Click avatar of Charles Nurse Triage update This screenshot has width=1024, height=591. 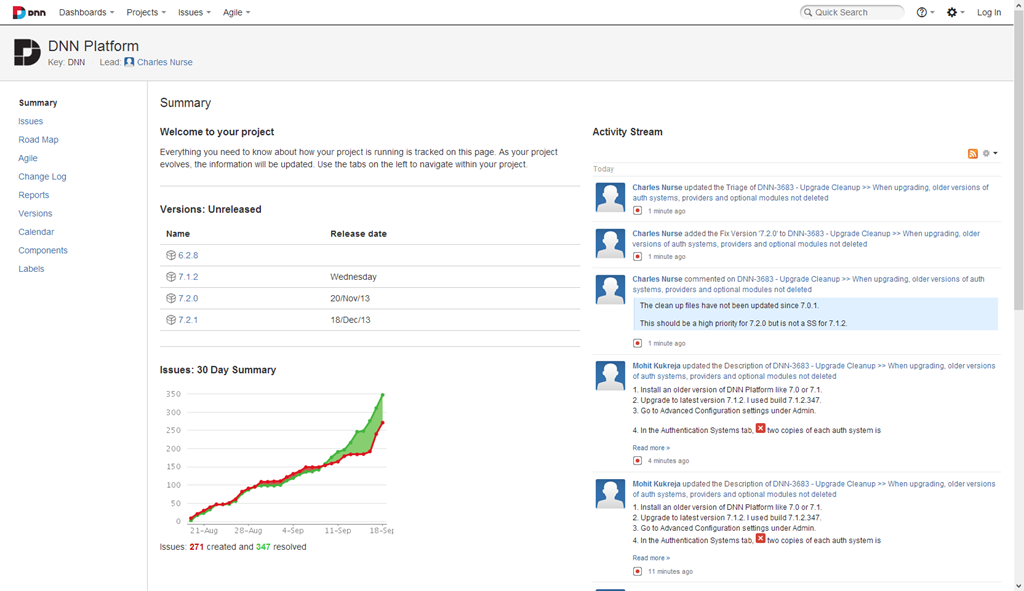point(610,197)
